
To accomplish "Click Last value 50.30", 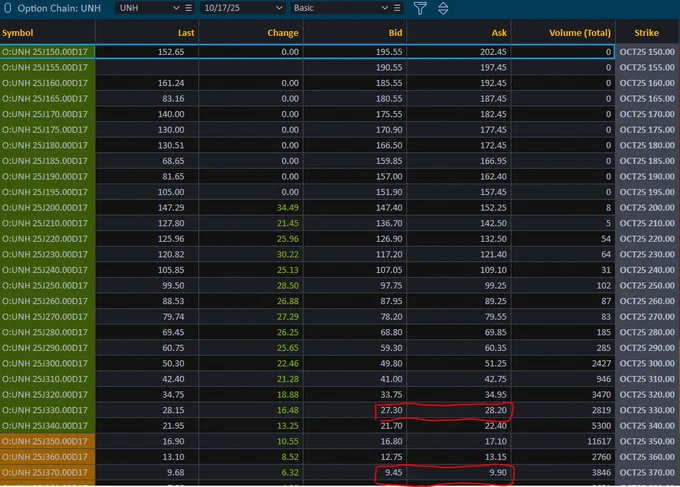I will click(x=173, y=363).
